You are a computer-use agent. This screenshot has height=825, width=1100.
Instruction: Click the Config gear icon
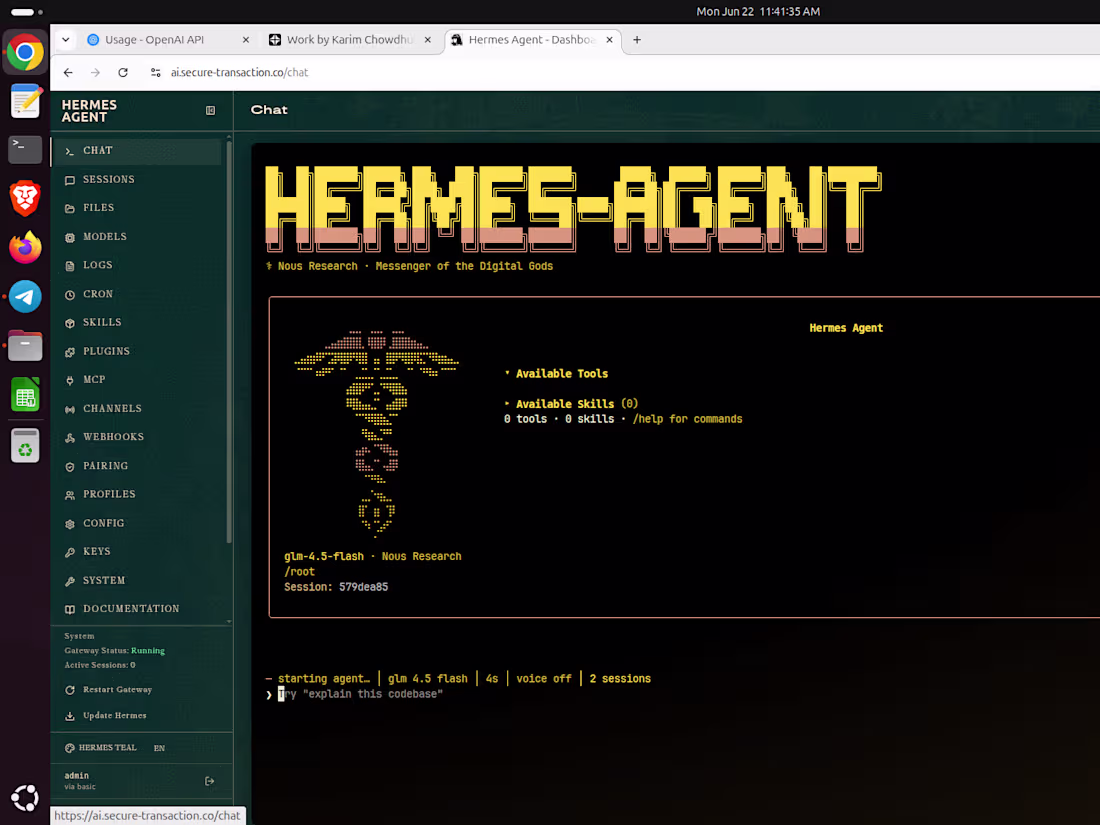pos(69,524)
